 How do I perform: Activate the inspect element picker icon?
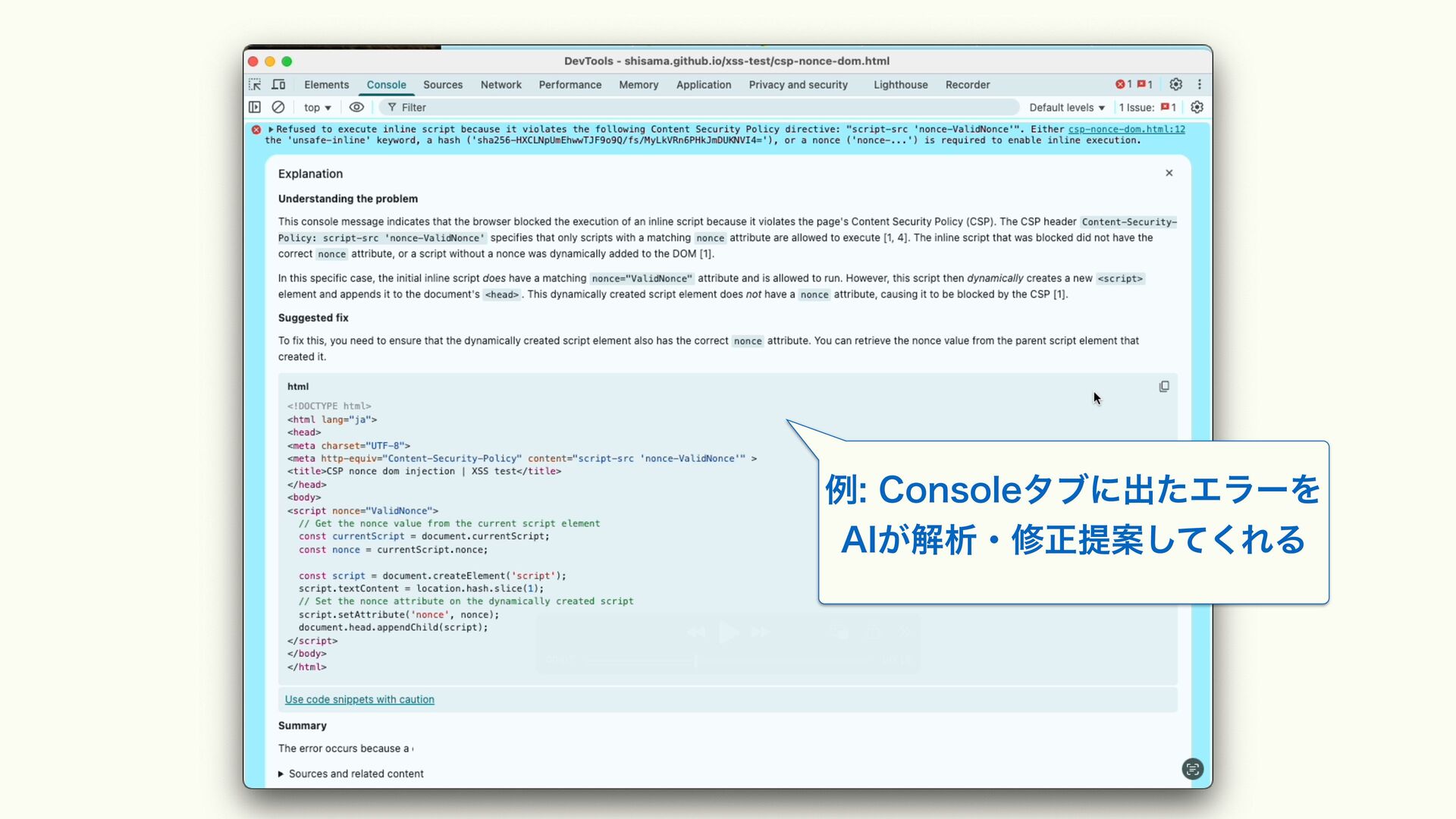tap(255, 85)
